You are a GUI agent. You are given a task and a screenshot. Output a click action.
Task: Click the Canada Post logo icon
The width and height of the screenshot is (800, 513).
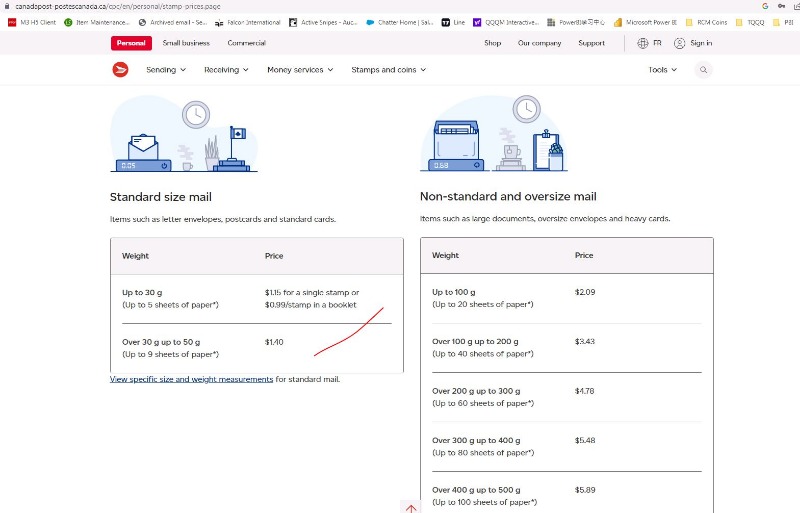click(x=120, y=69)
